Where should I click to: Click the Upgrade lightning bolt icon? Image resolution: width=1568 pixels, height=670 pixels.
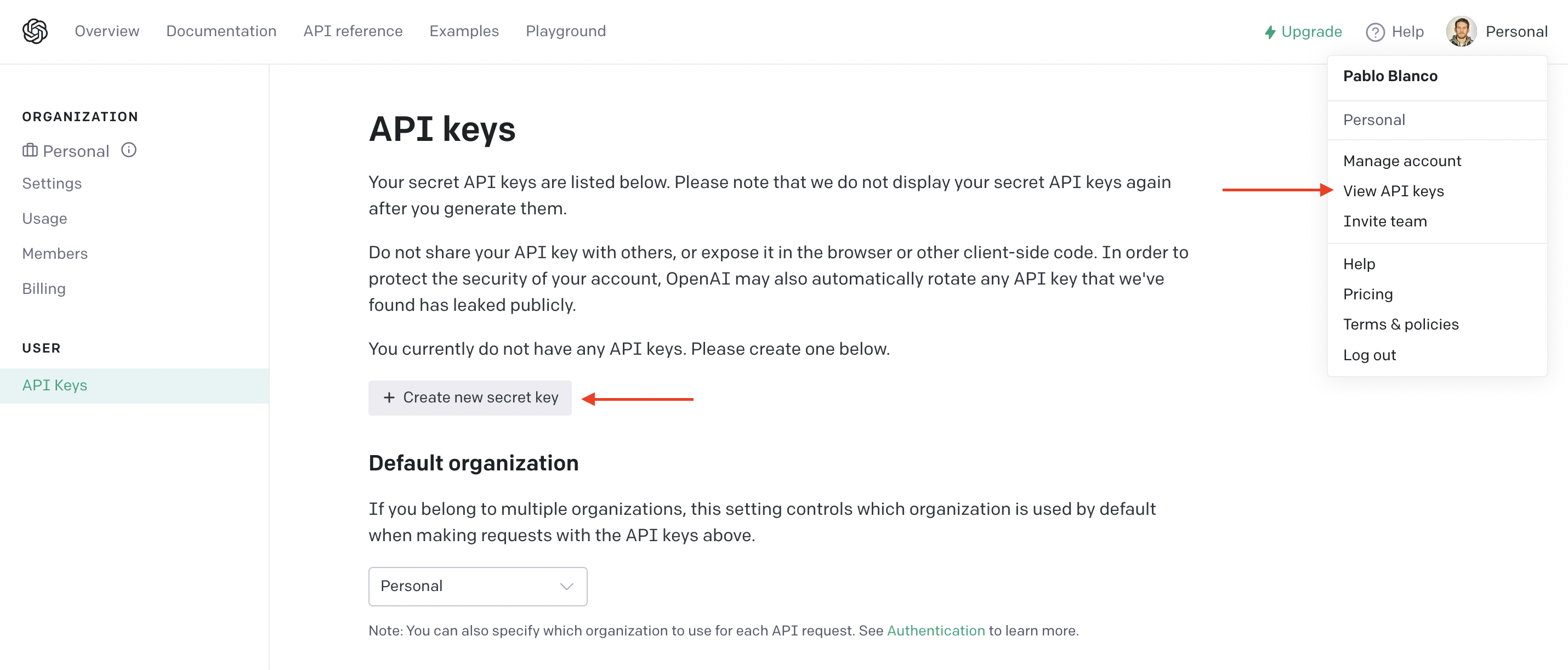click(1270, 32)
